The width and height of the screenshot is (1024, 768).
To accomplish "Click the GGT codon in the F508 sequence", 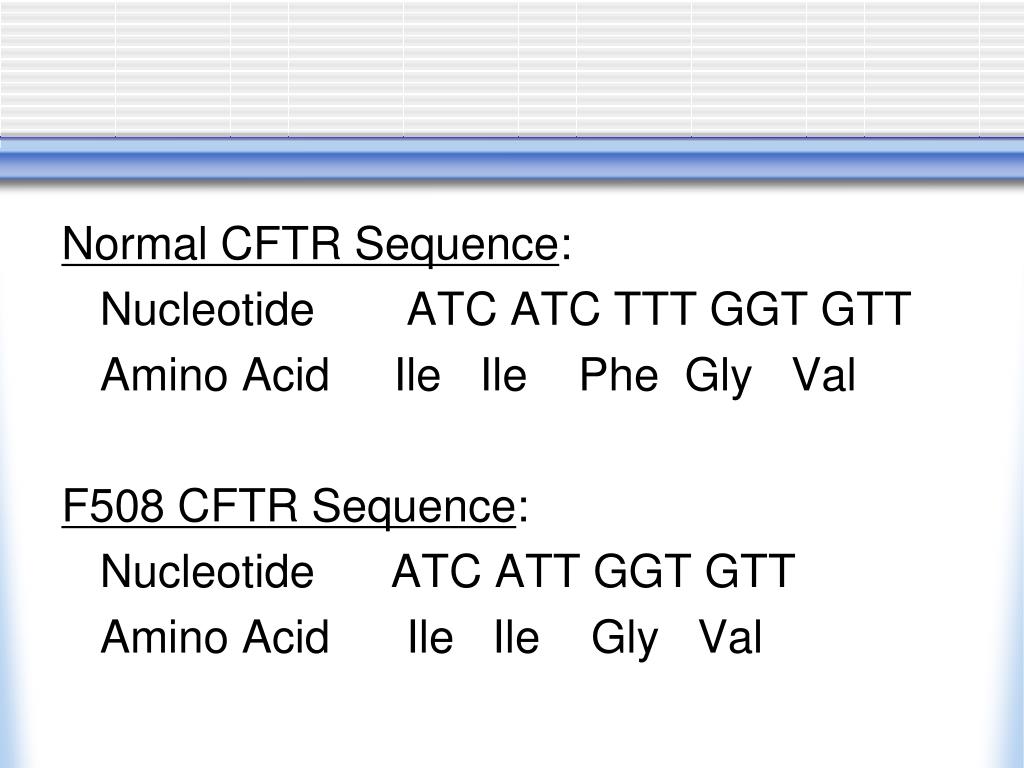I will pos(642,571).
